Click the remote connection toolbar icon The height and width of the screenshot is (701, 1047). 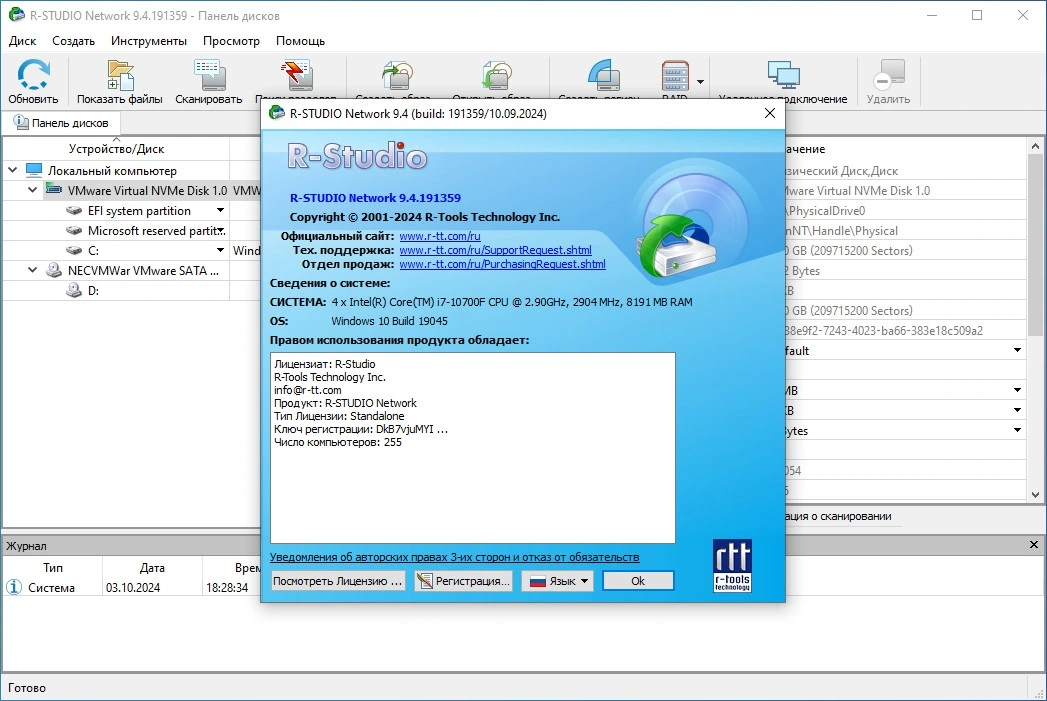pos(783,75)
